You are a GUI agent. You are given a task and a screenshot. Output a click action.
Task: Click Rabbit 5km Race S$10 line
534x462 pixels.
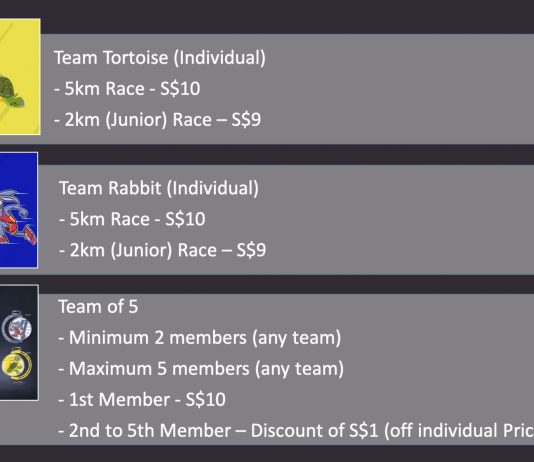132,219
